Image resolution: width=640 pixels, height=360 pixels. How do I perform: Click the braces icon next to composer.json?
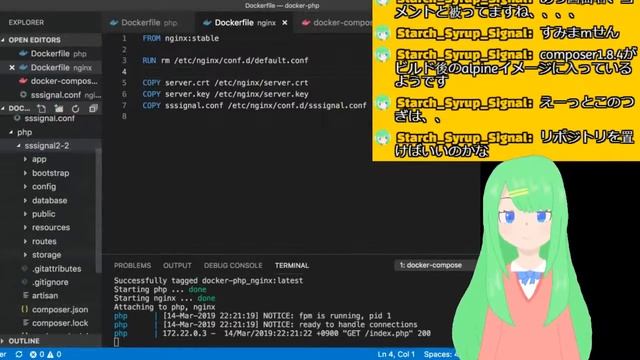coord(24,309)
